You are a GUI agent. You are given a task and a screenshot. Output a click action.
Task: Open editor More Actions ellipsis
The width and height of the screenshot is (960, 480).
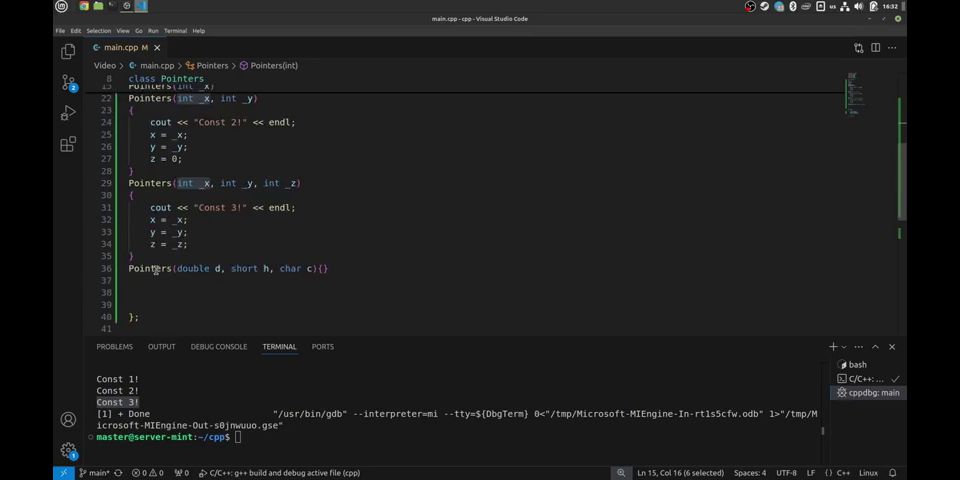pos(892,48)
